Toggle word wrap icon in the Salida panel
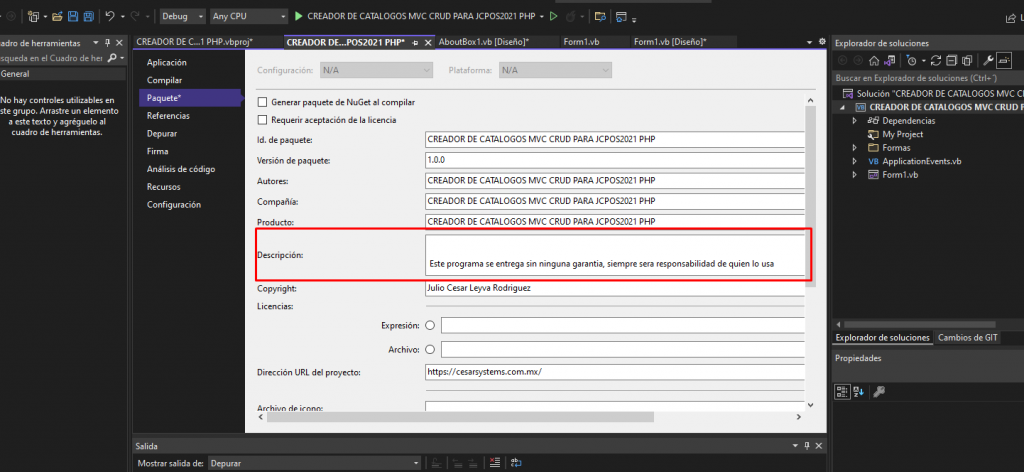The width and height of the screenshot is (1024, 472). (517, 463)
